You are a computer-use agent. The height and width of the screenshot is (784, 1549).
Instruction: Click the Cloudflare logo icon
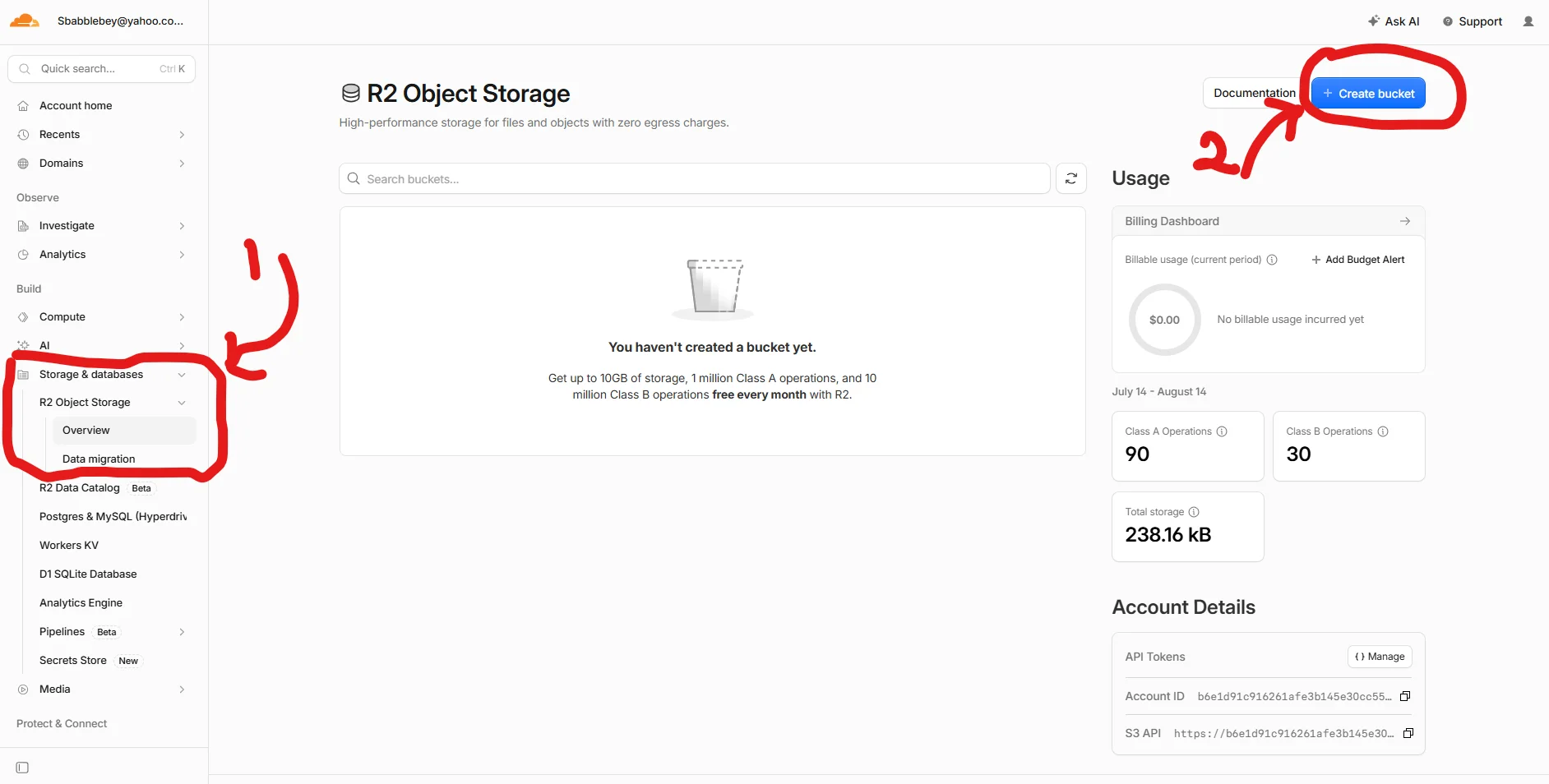point(24,21)
